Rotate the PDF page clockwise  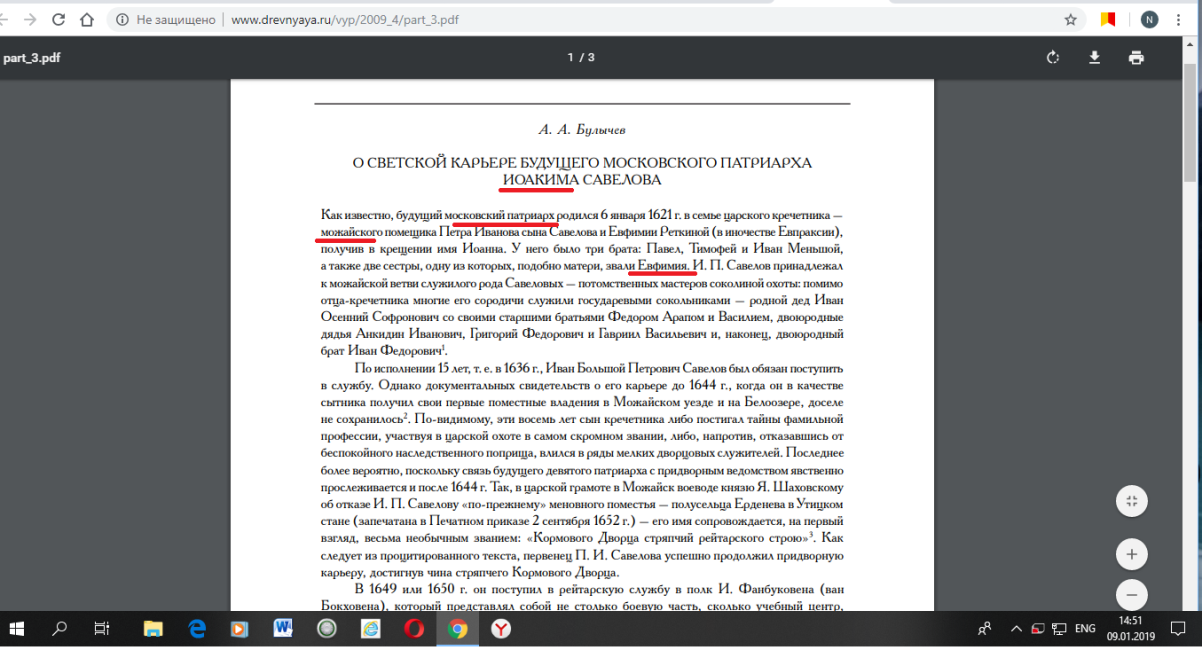click(x=1052, y=57)
